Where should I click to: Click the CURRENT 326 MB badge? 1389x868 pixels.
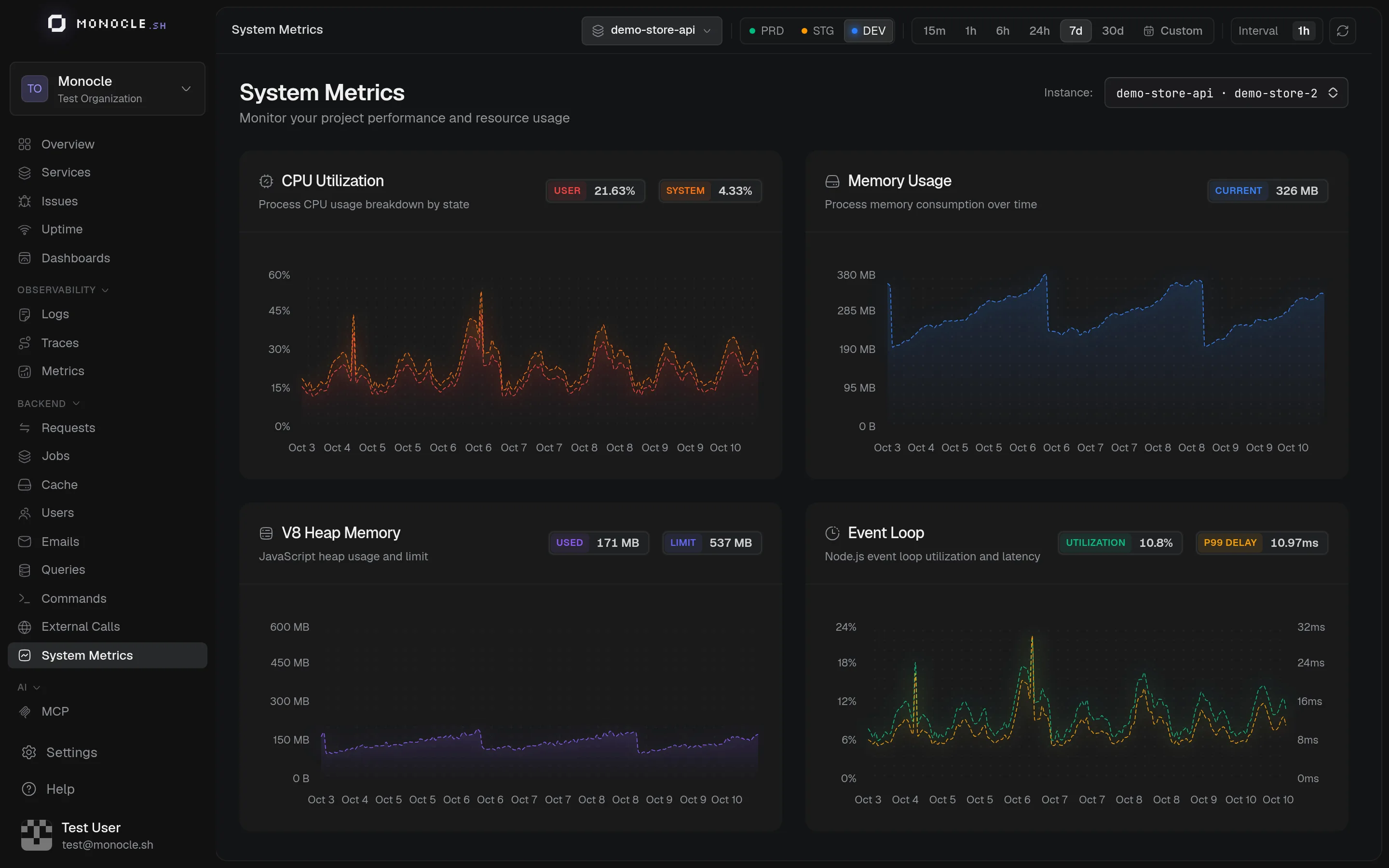click(1267, 191)
